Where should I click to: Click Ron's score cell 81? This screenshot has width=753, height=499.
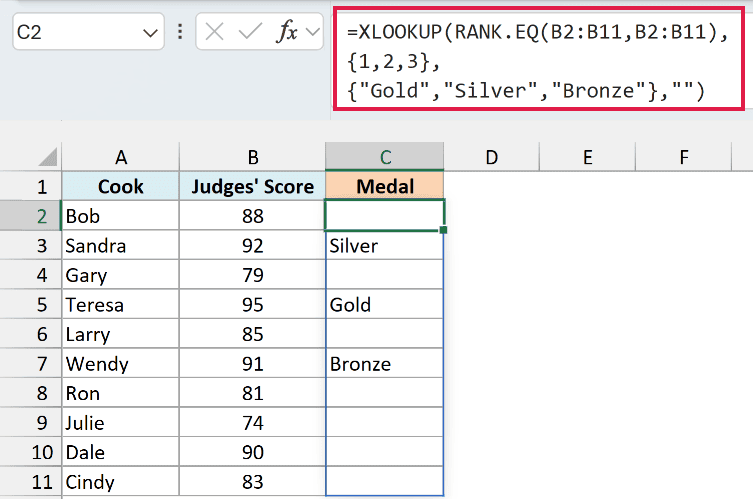tap(253, 393)
